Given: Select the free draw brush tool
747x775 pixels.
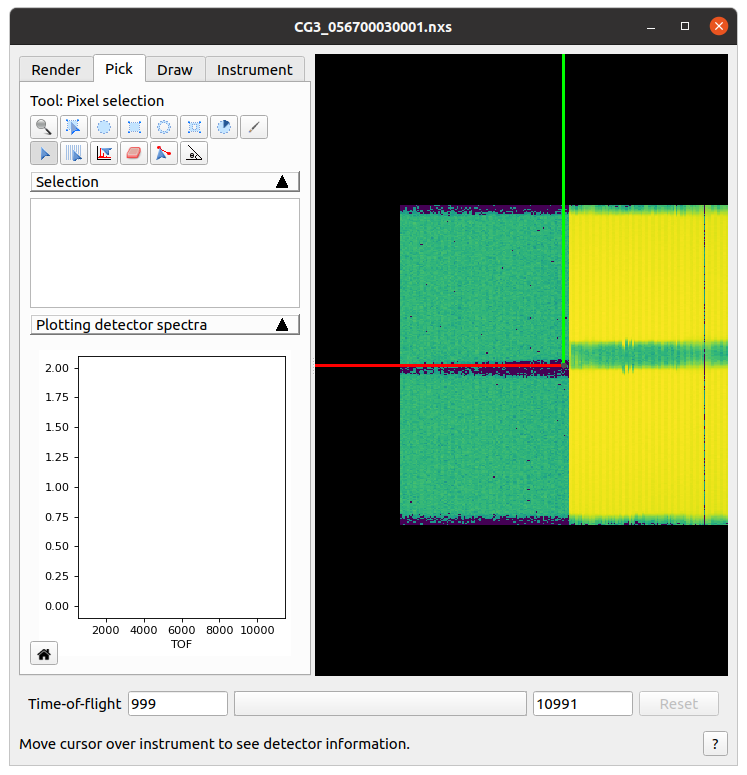Looking at the screenshot, I should coord(254,127).
